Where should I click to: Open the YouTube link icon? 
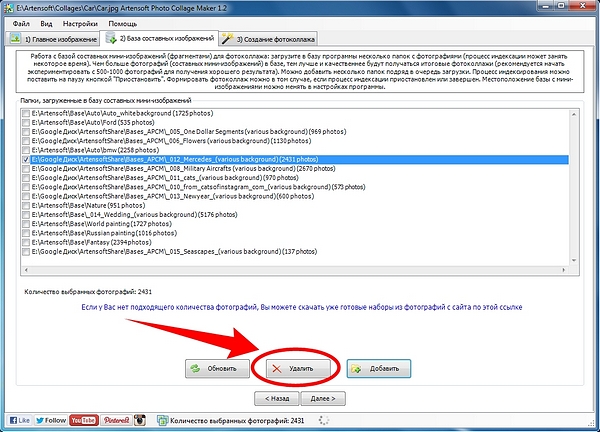(x=84, y=420)
